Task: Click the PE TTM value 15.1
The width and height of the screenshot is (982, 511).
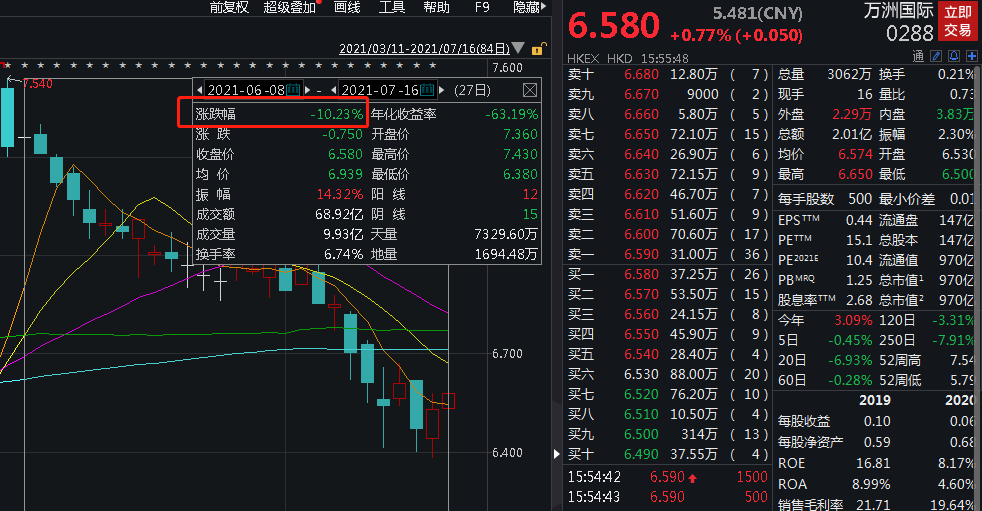Action: 859,240
